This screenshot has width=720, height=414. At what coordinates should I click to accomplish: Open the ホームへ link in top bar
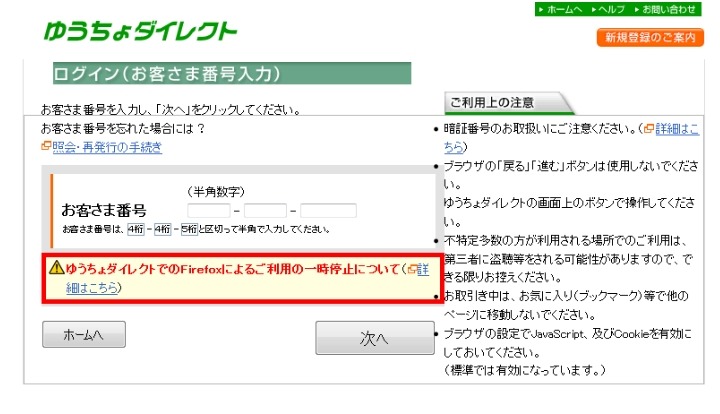point(560,10)
